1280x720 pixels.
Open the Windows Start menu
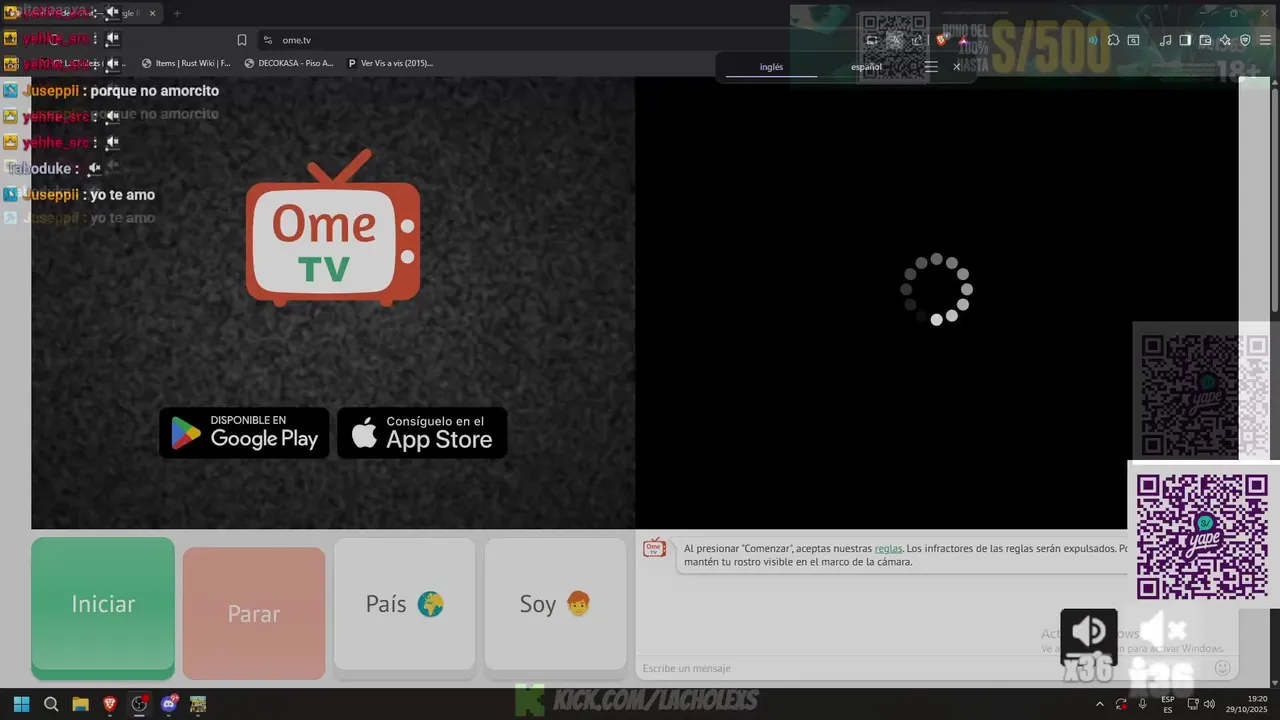21,704
